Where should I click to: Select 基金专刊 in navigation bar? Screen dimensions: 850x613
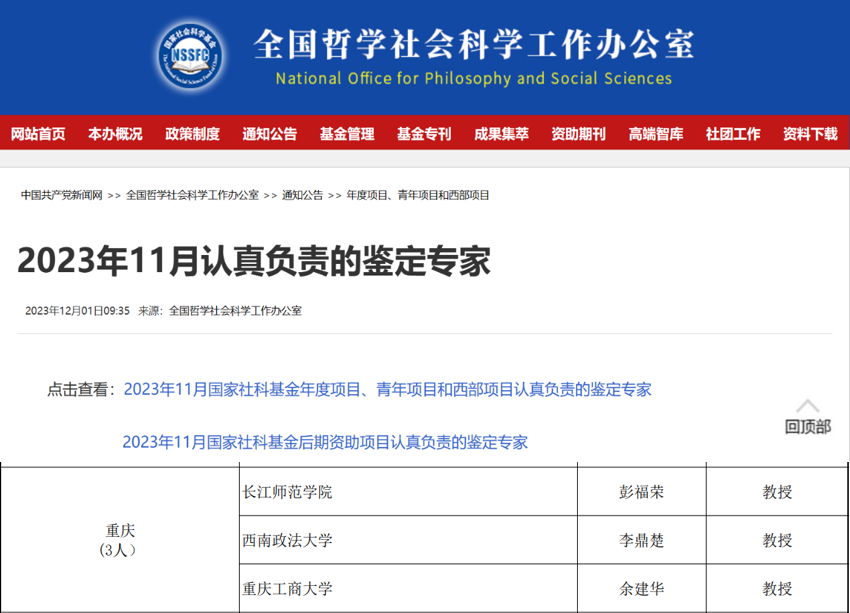(424, 134)
